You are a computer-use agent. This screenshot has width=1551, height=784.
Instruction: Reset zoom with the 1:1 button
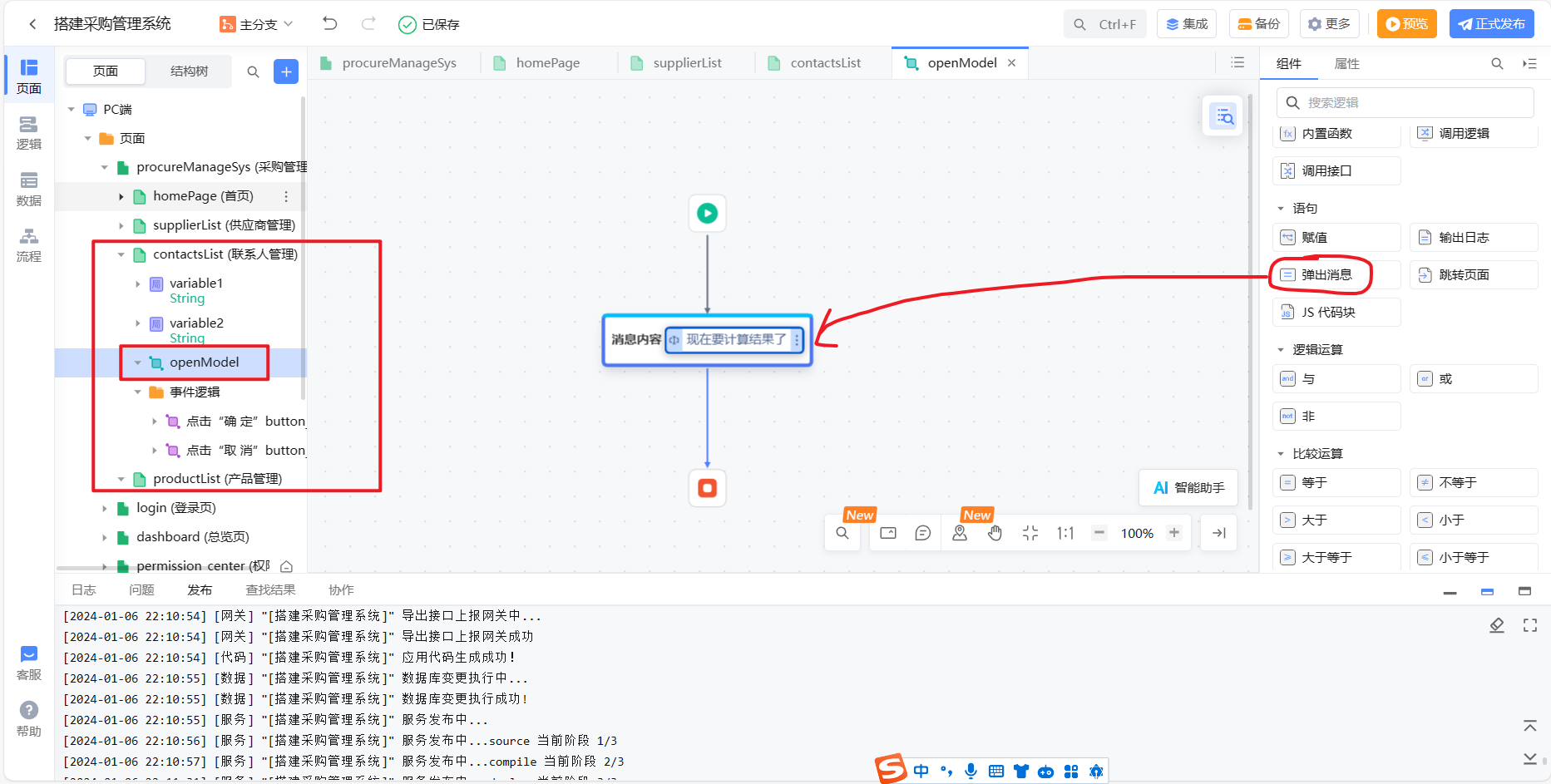(x=1065, y=534)
